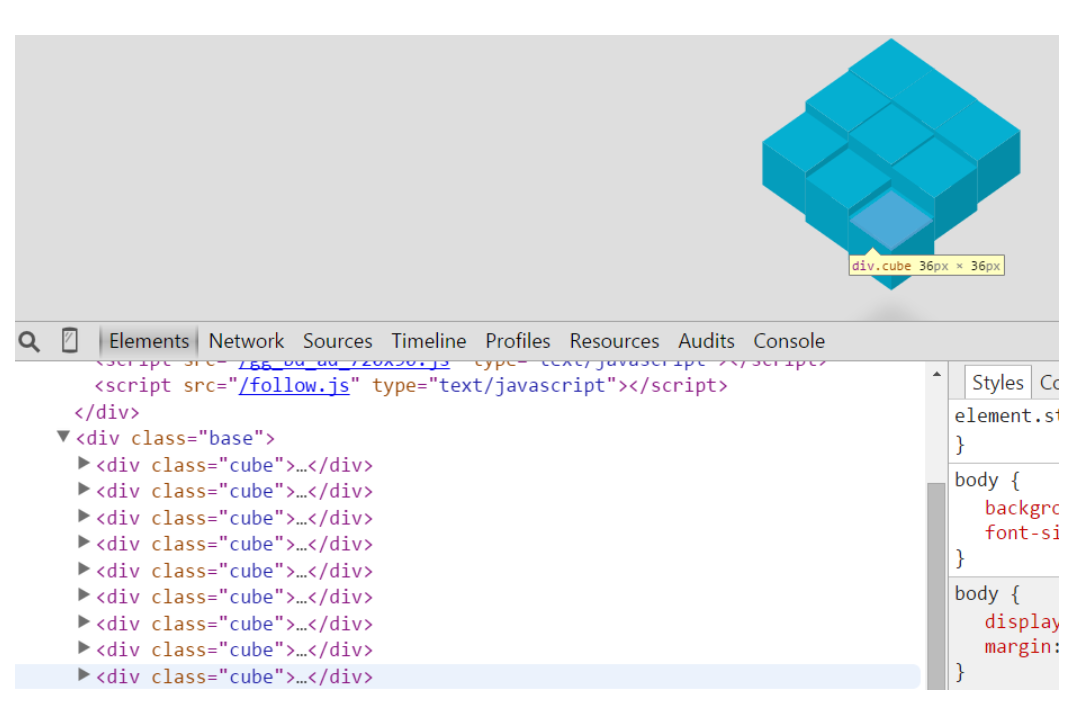
Task: Switch to the Timeline tab
Action: pos(428,341)
